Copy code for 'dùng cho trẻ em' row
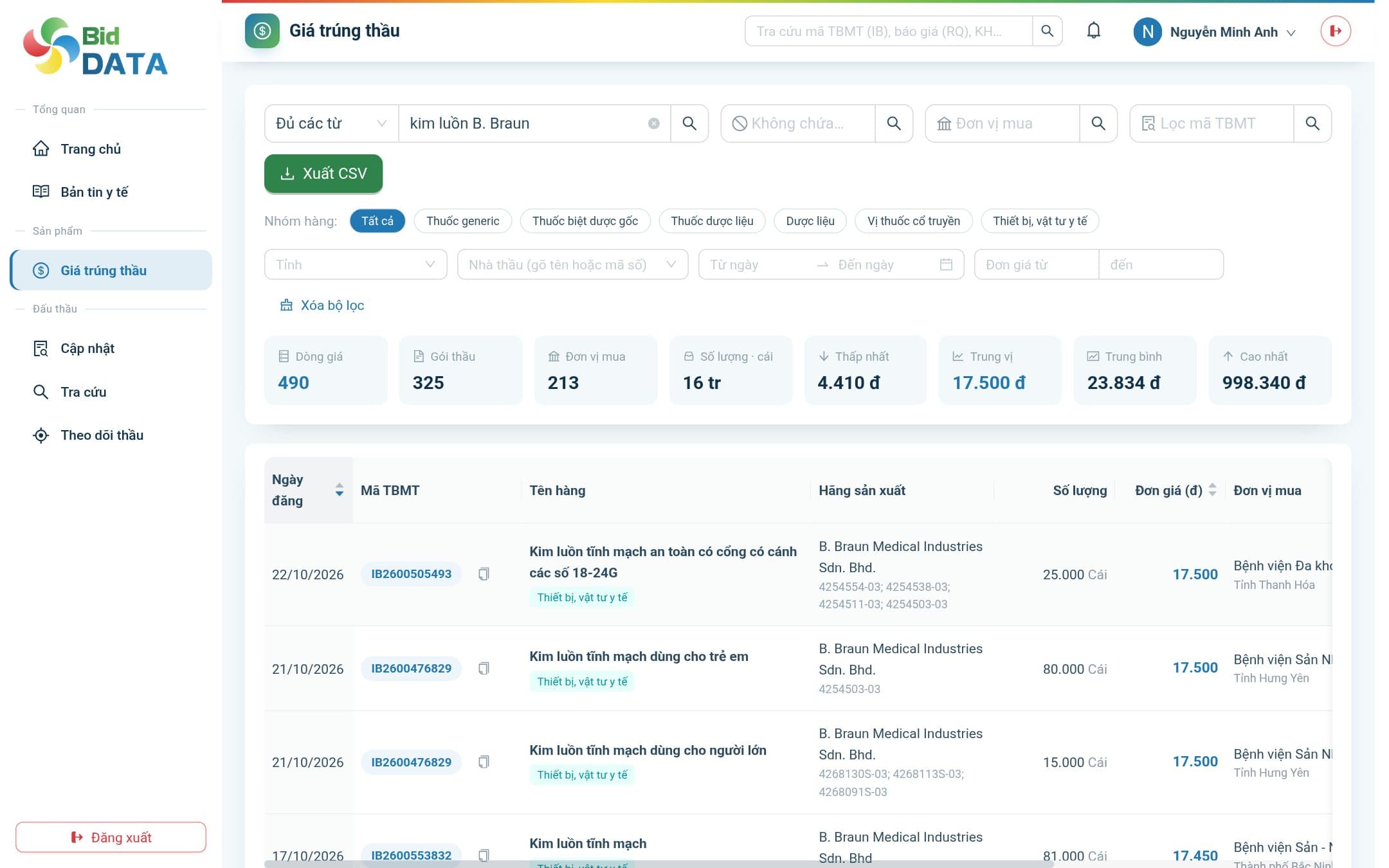Image resolution: width=1389 pixels, height=868 pixels. coord(484,669)
